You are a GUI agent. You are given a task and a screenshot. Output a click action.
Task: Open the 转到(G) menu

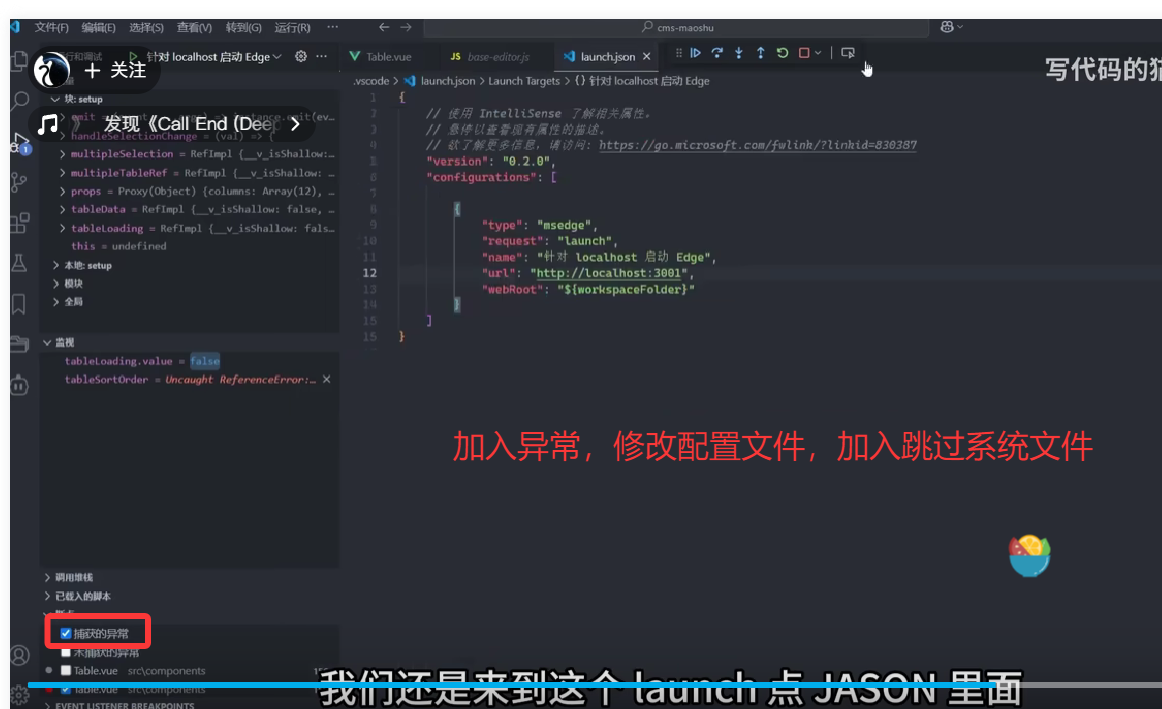point(244,27)
